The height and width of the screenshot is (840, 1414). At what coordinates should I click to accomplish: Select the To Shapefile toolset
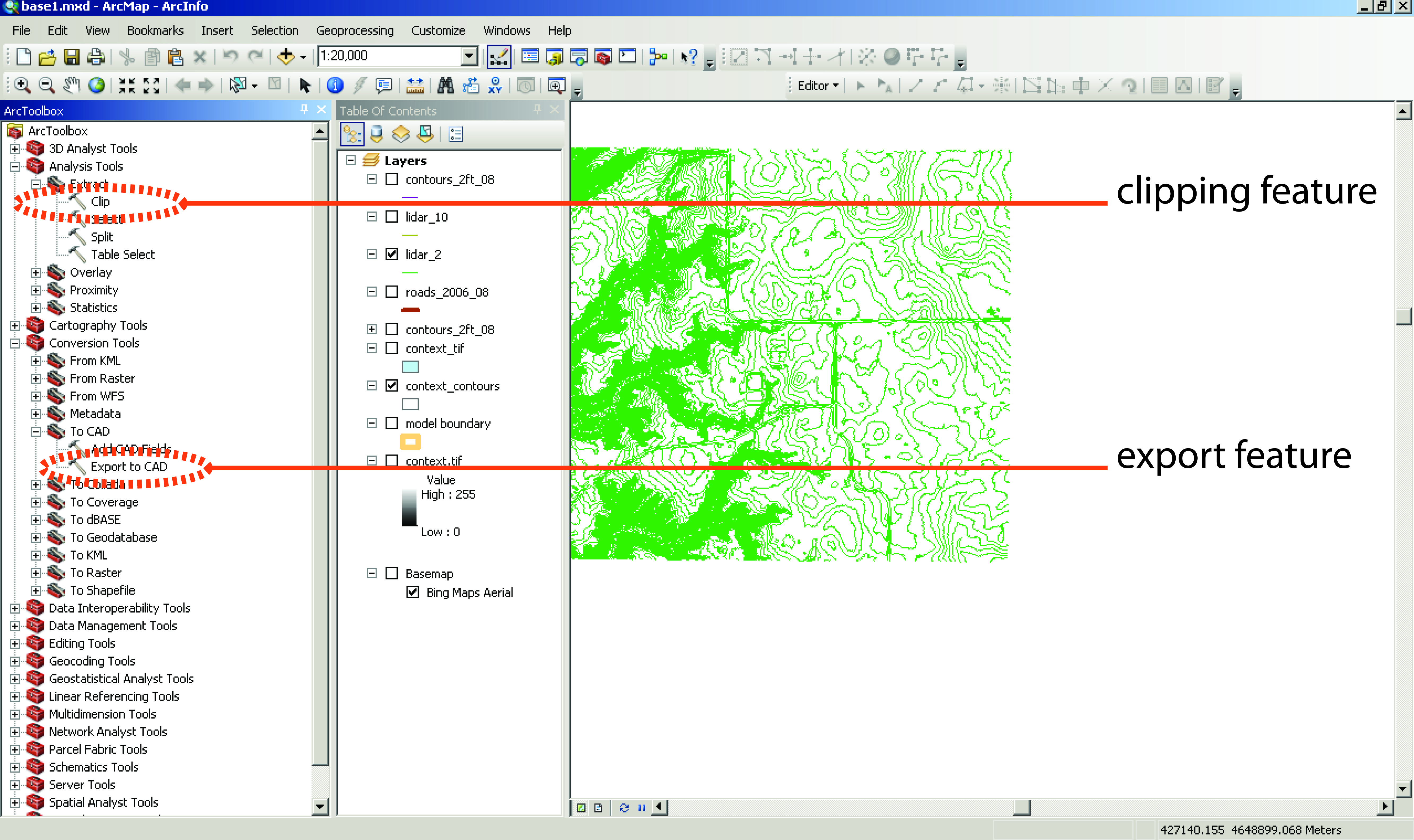click(x=102, y=590)
